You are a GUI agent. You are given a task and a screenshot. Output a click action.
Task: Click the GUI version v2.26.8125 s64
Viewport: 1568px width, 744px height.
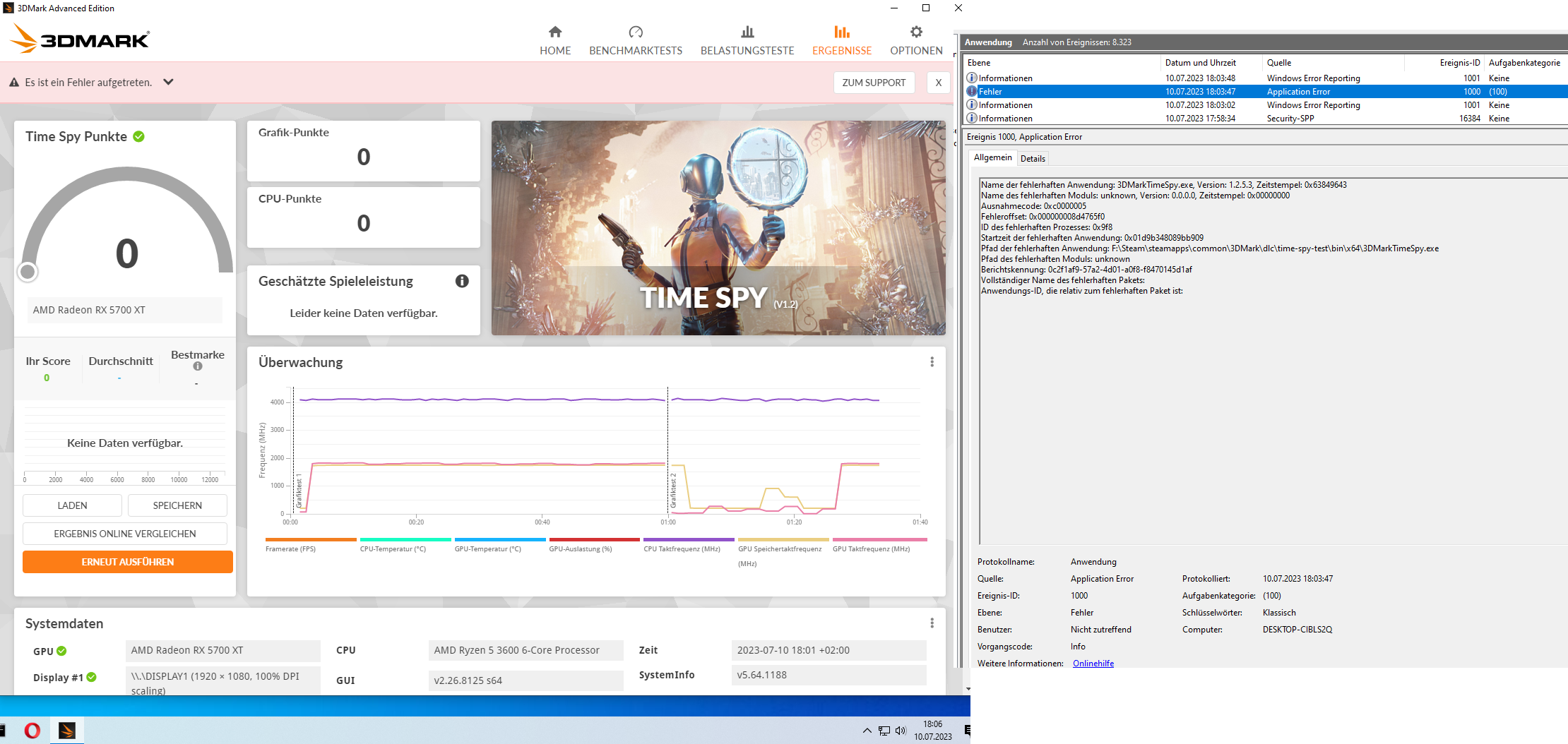click(x=525, y=680)
